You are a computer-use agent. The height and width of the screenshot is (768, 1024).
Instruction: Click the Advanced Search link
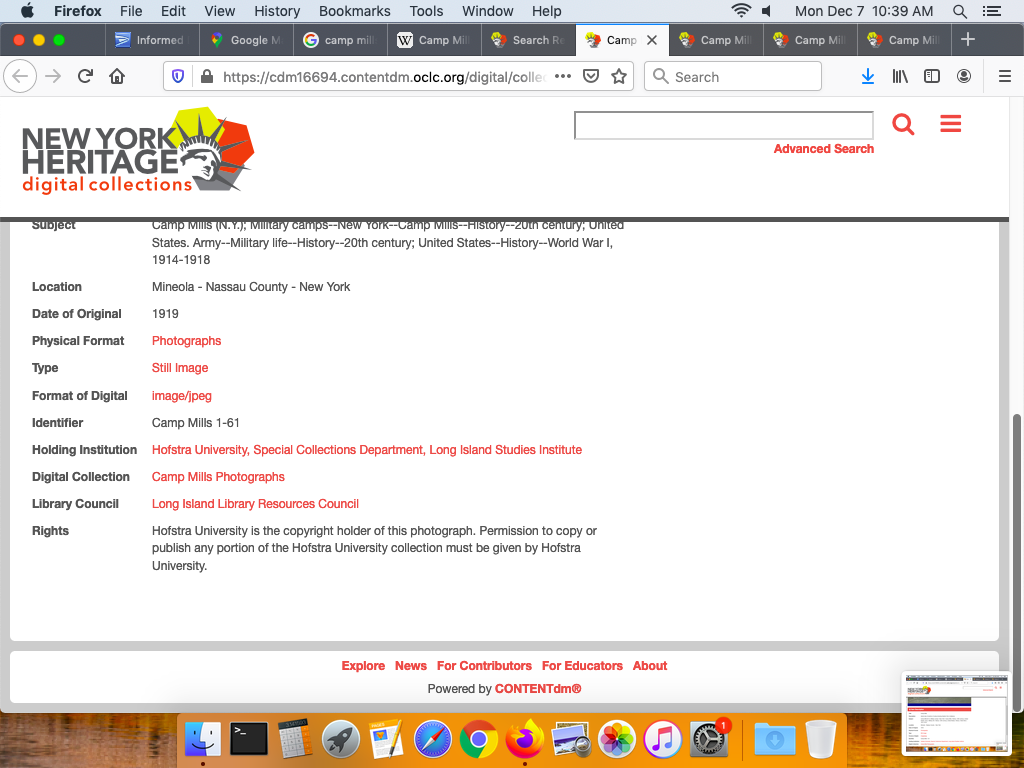[x=823, y=149]
